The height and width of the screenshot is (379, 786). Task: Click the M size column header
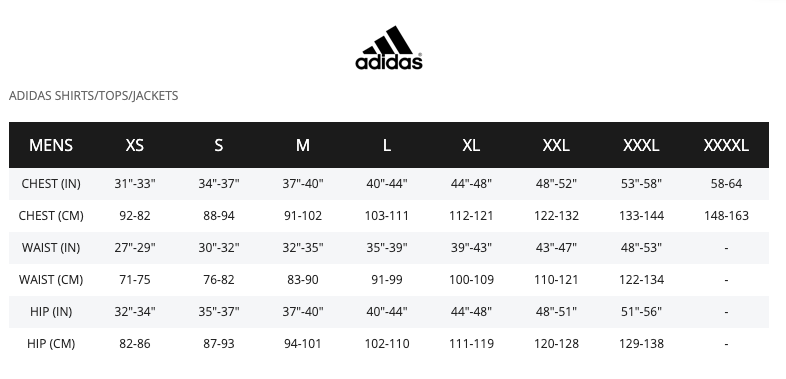tap(303, 145)
